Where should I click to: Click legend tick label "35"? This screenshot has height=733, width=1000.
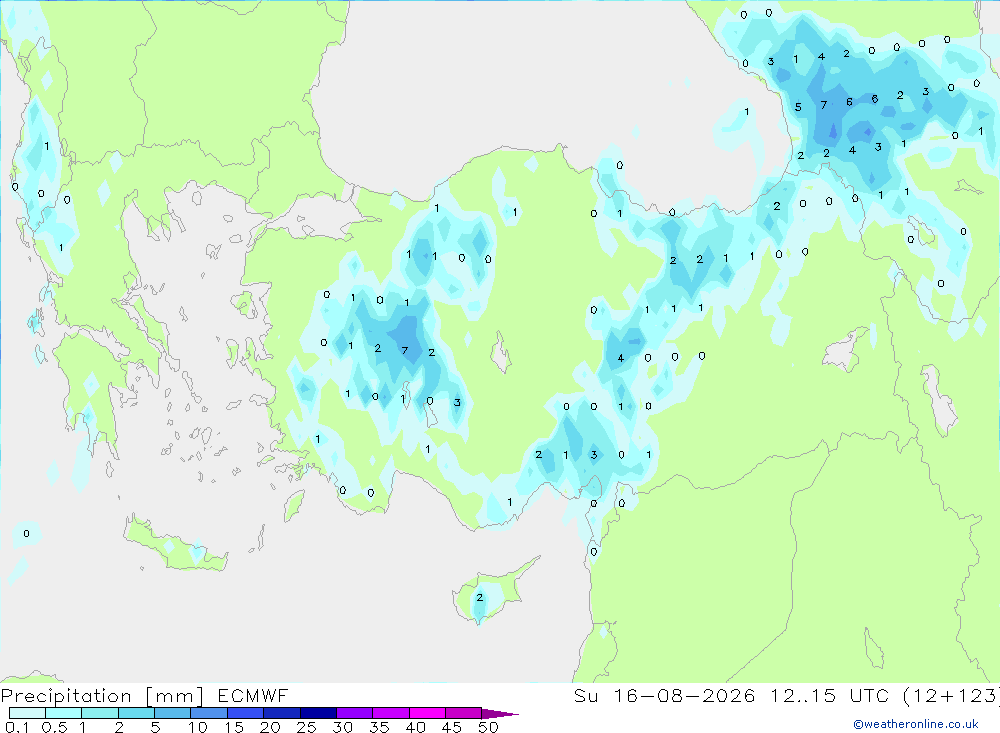point(379,727)
